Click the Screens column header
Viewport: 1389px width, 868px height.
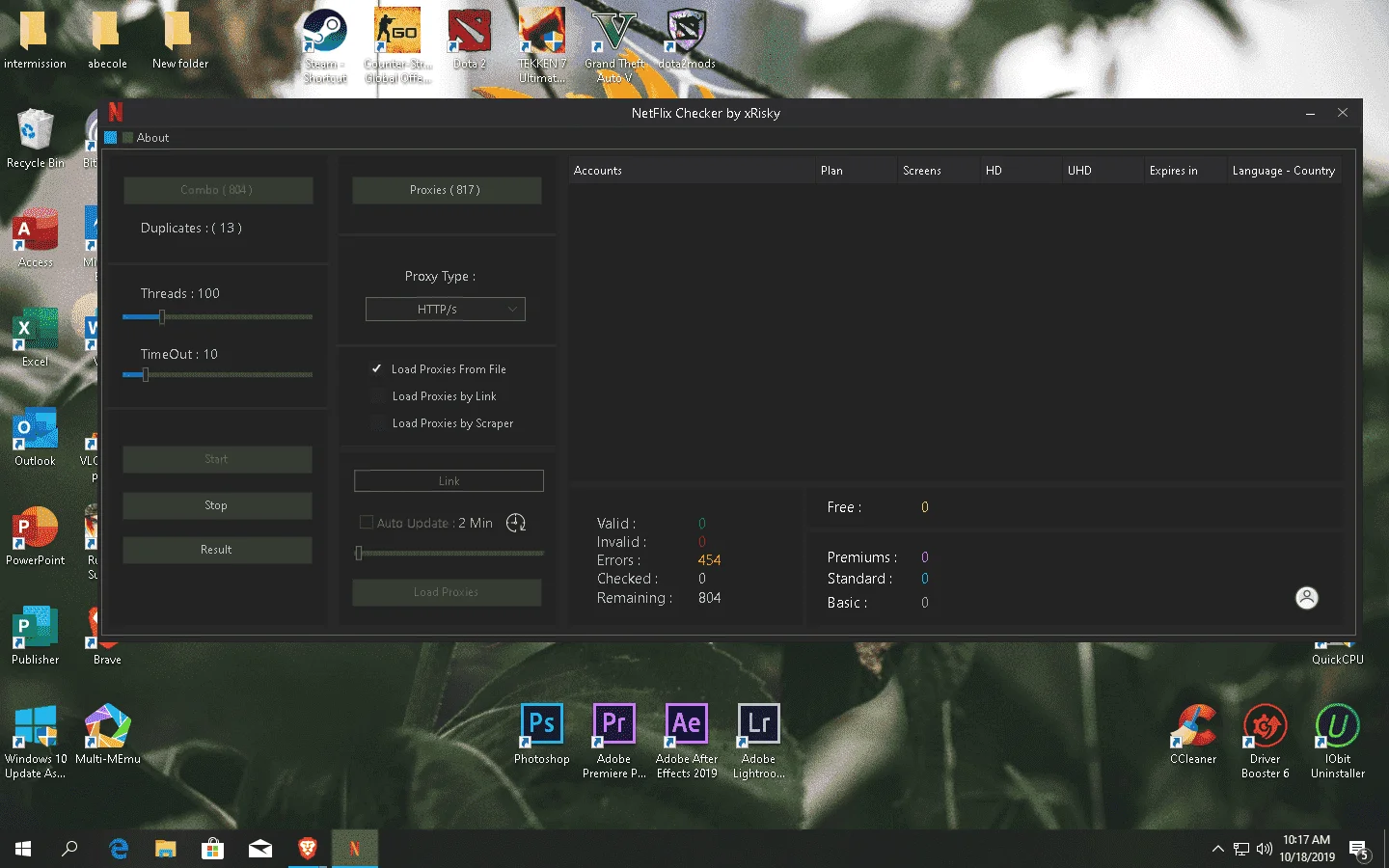tap(939, 171)
